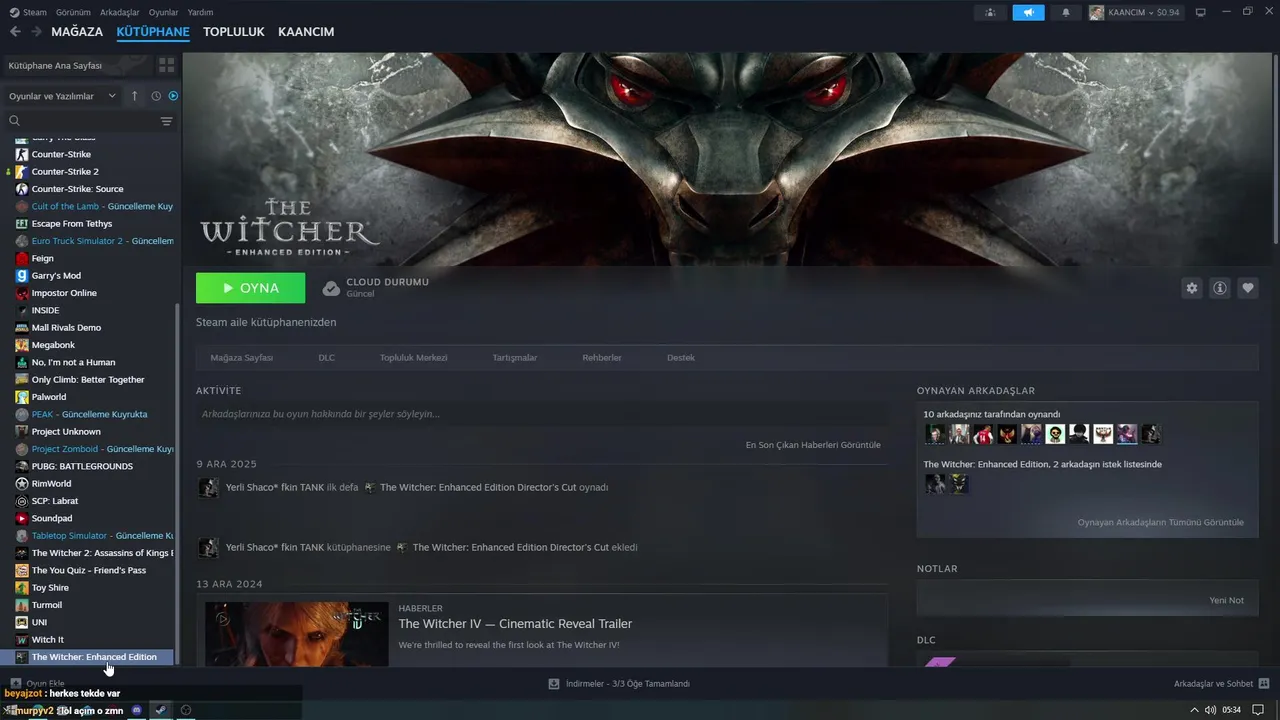Go to the MAĞAZA tab
Image resolution: width=1280 pixels, height=720 pixels.
pyautogui.click(x=77, y=32)
